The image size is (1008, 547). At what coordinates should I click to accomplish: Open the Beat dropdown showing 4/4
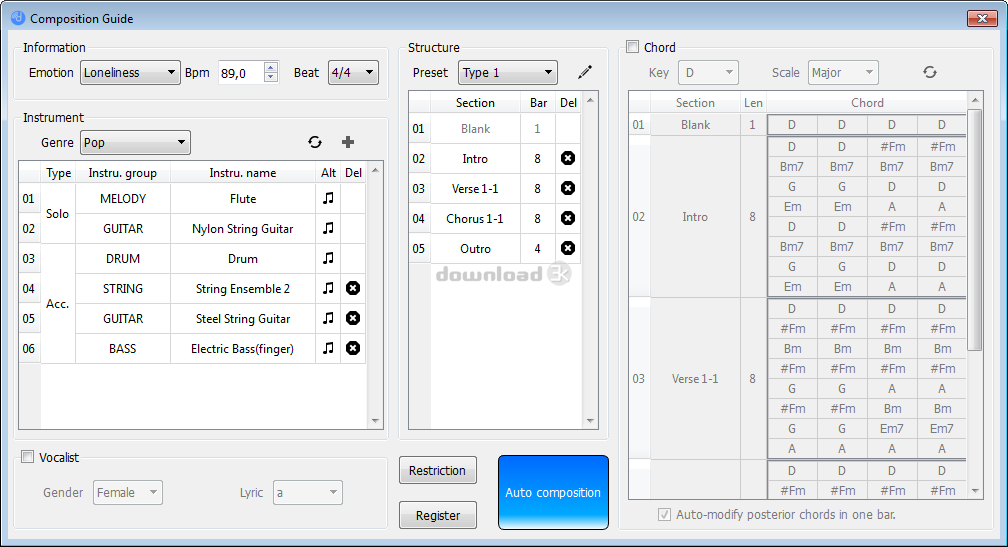[x=353, y=73]
